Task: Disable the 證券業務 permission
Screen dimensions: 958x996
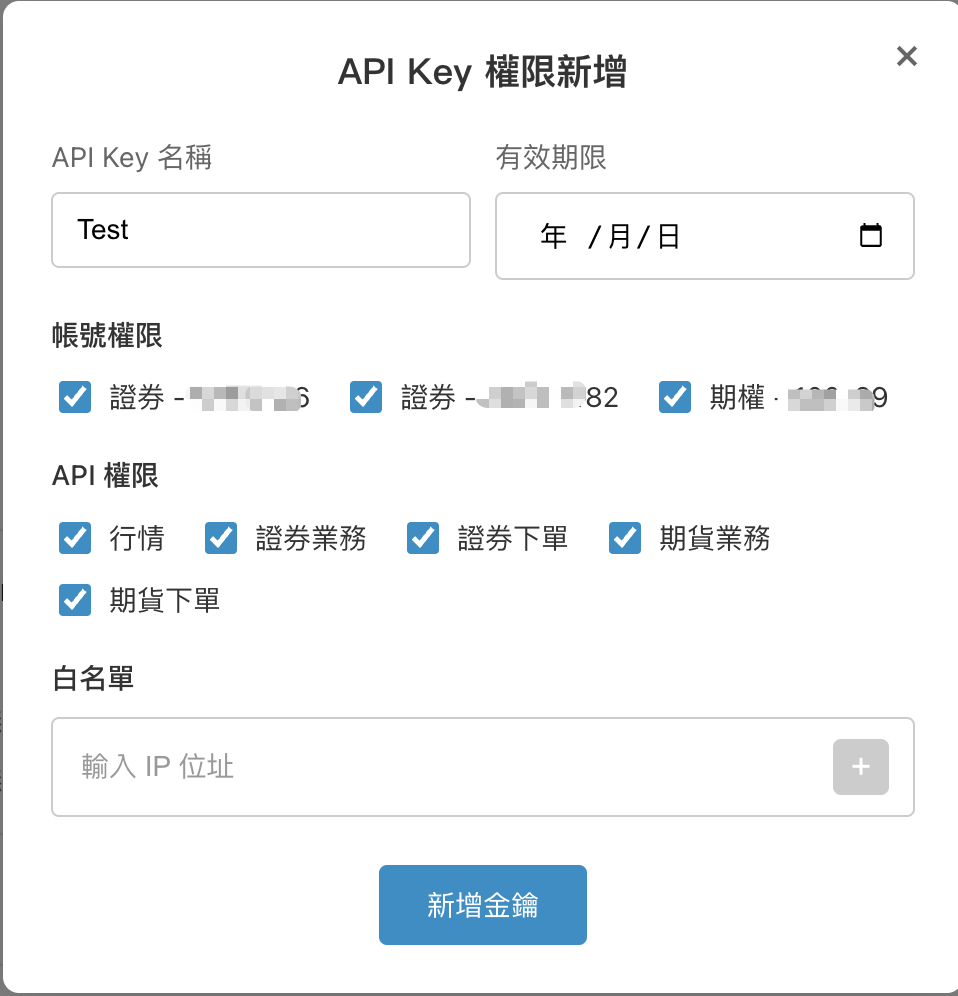Action: (x=221, y=538)
